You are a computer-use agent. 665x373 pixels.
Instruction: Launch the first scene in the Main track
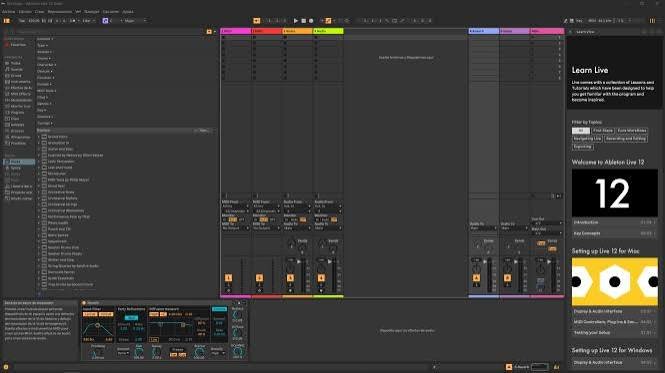pos(559,38)
